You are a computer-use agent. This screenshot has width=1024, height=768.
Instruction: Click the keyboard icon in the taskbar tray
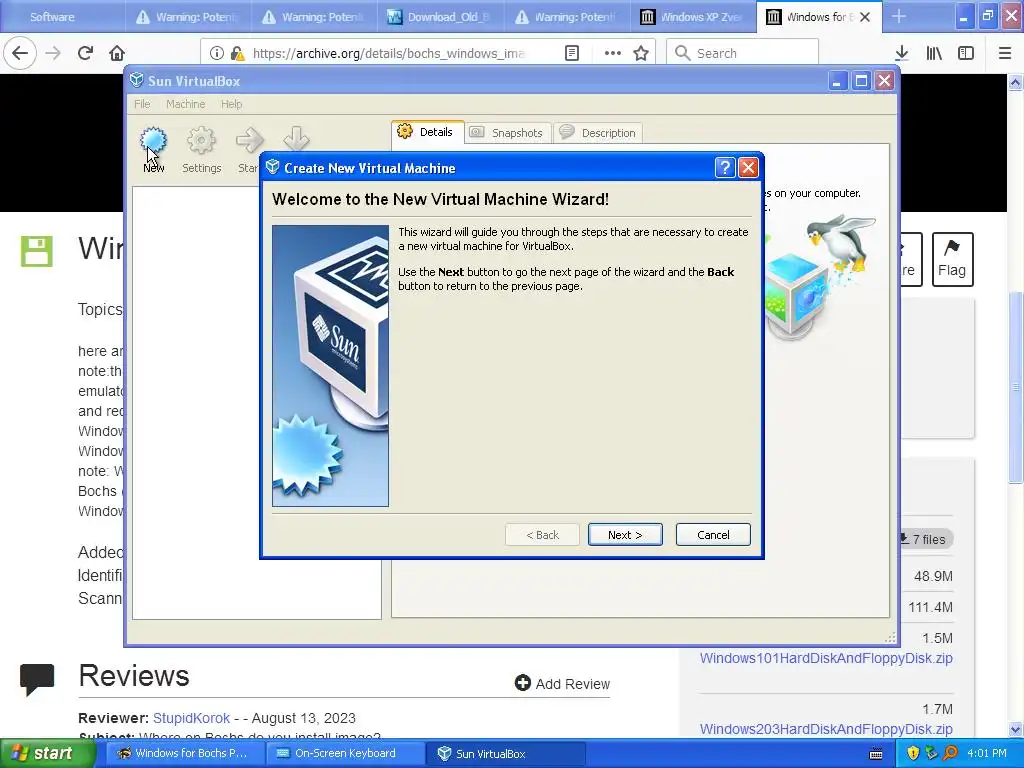coord(876,754)
